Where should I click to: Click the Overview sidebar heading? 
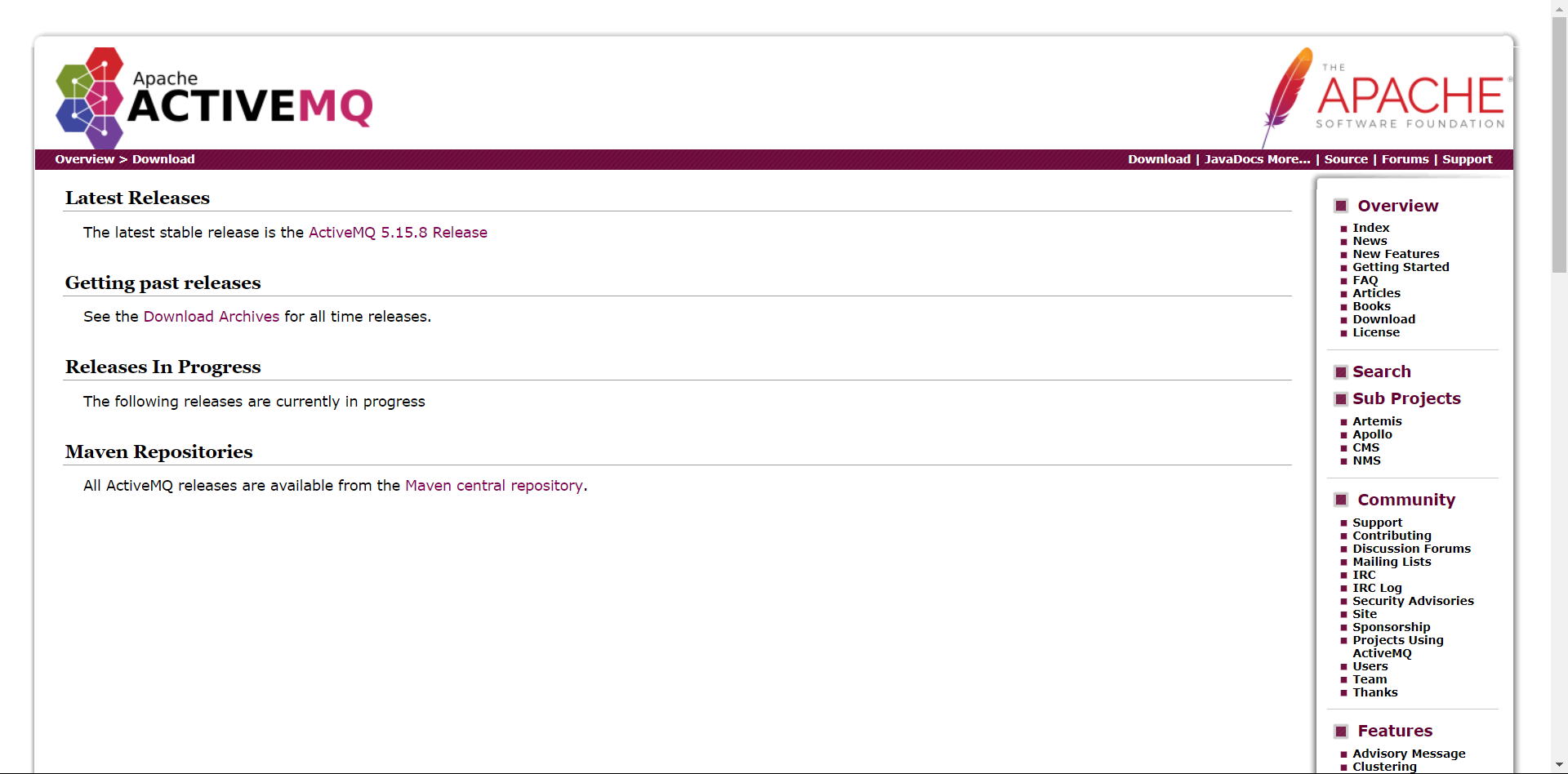coord(1397,206)
